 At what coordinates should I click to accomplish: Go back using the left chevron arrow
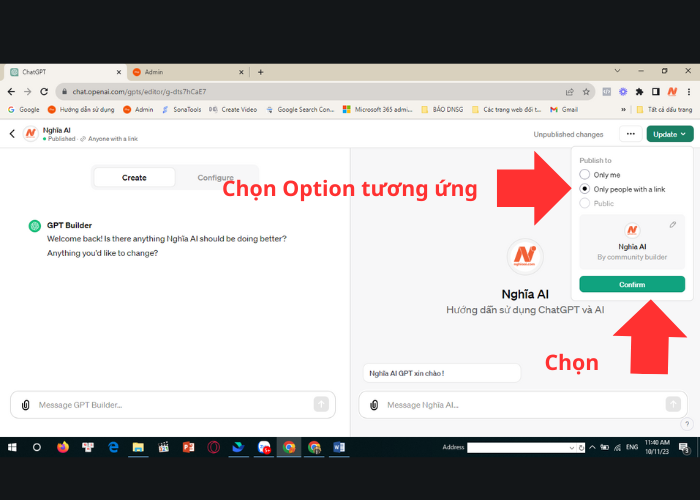click(12, 133)
